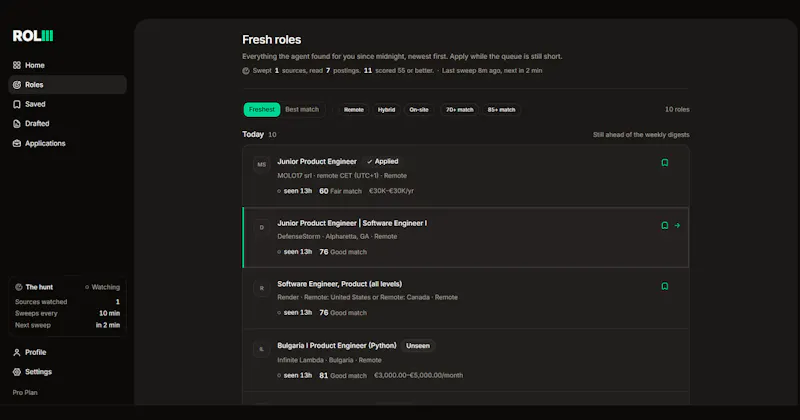Click the R avatar for Render

262,288
